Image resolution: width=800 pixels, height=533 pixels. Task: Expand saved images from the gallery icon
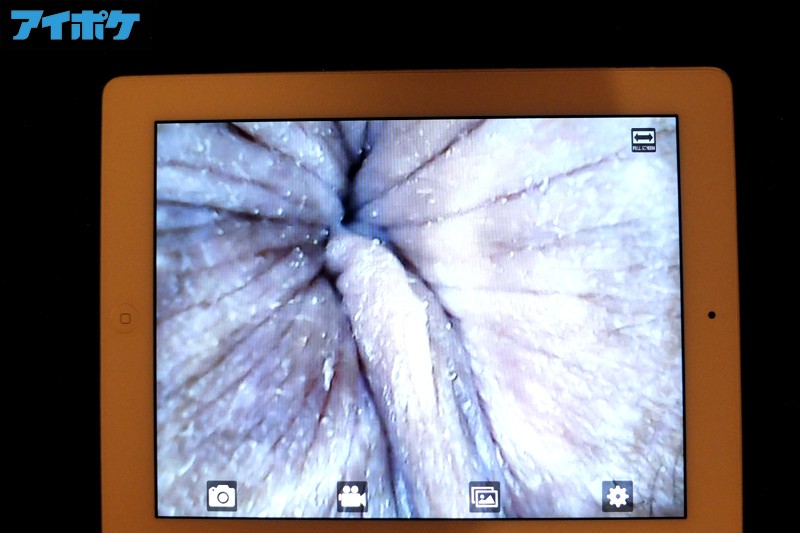485,495
